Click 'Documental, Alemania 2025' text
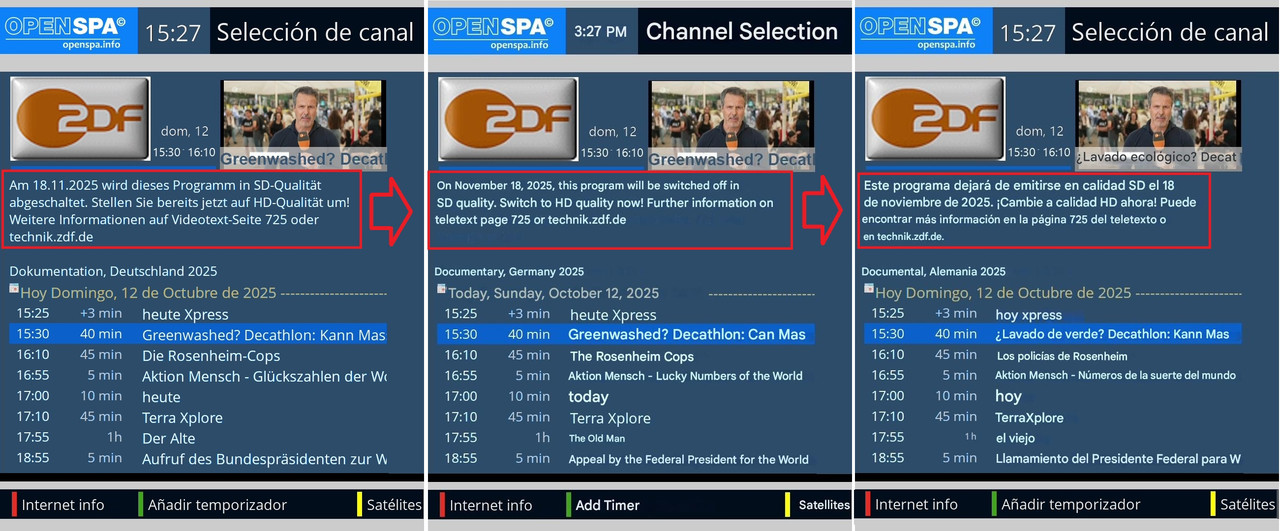 coord(934,271)
